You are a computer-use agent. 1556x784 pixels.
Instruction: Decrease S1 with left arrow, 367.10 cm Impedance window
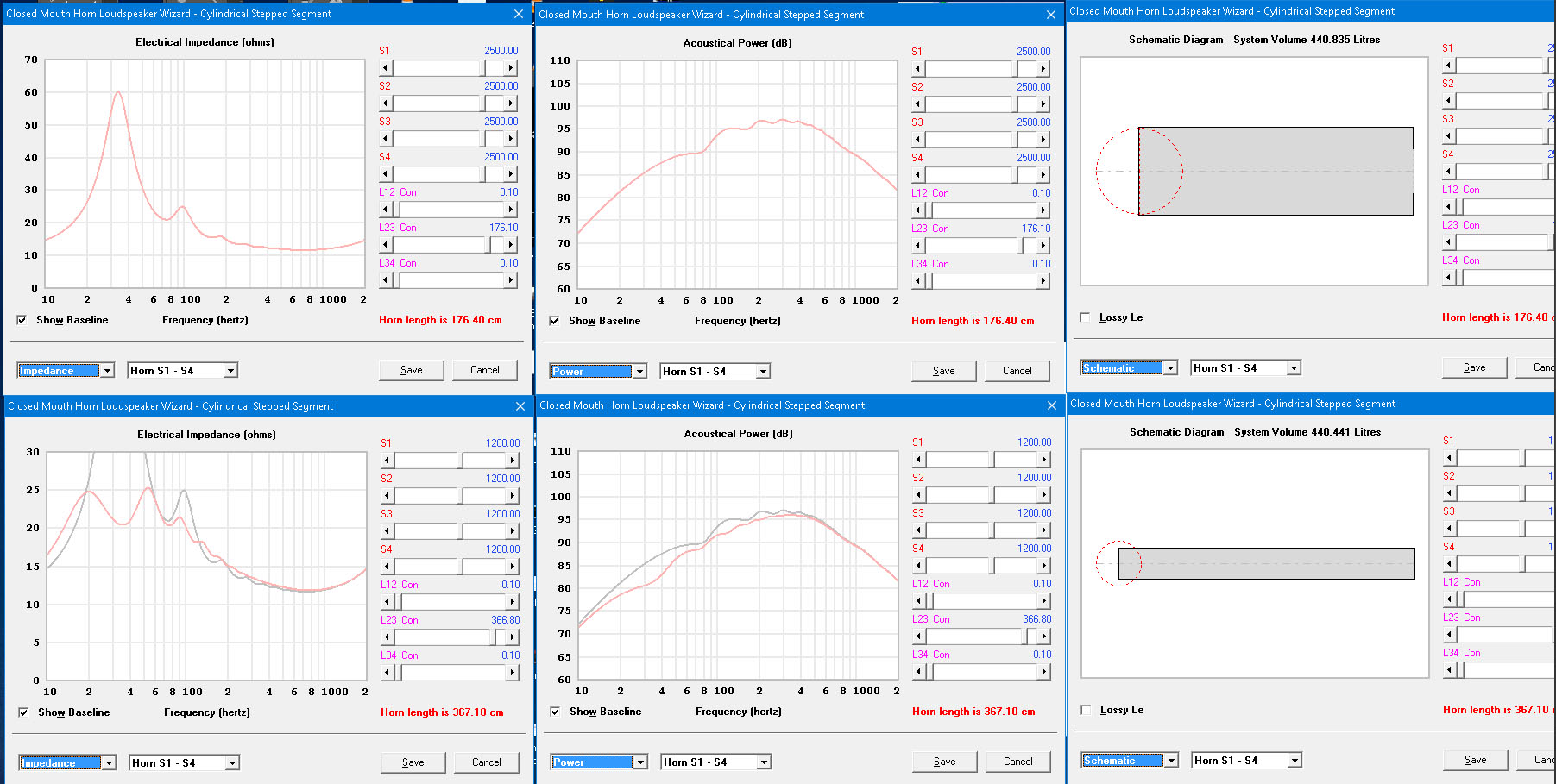coord(387,461)
